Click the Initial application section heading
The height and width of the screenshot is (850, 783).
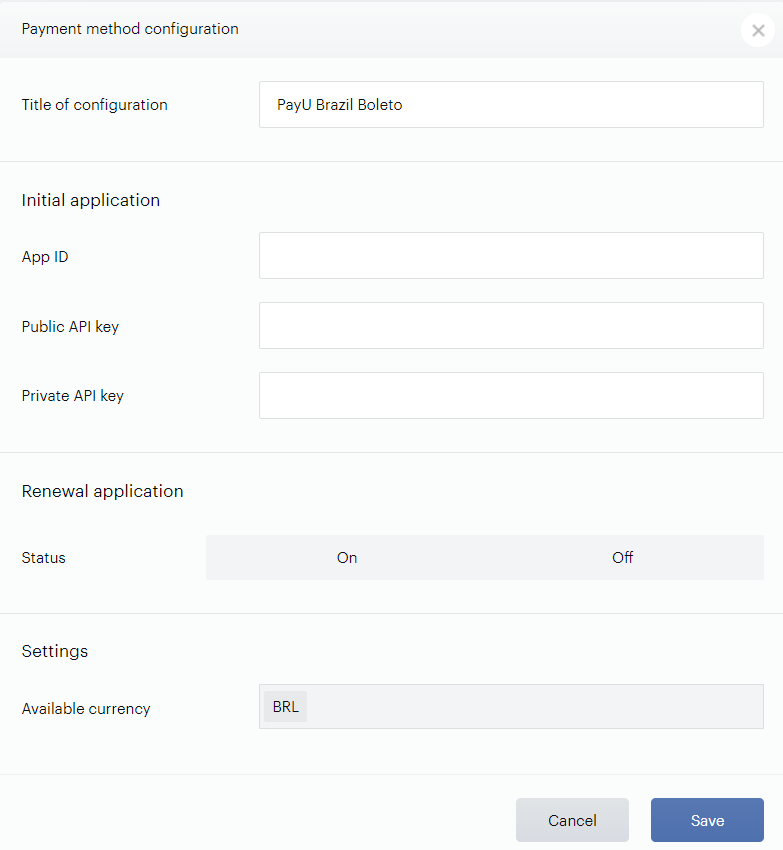[x=91, y=201]
